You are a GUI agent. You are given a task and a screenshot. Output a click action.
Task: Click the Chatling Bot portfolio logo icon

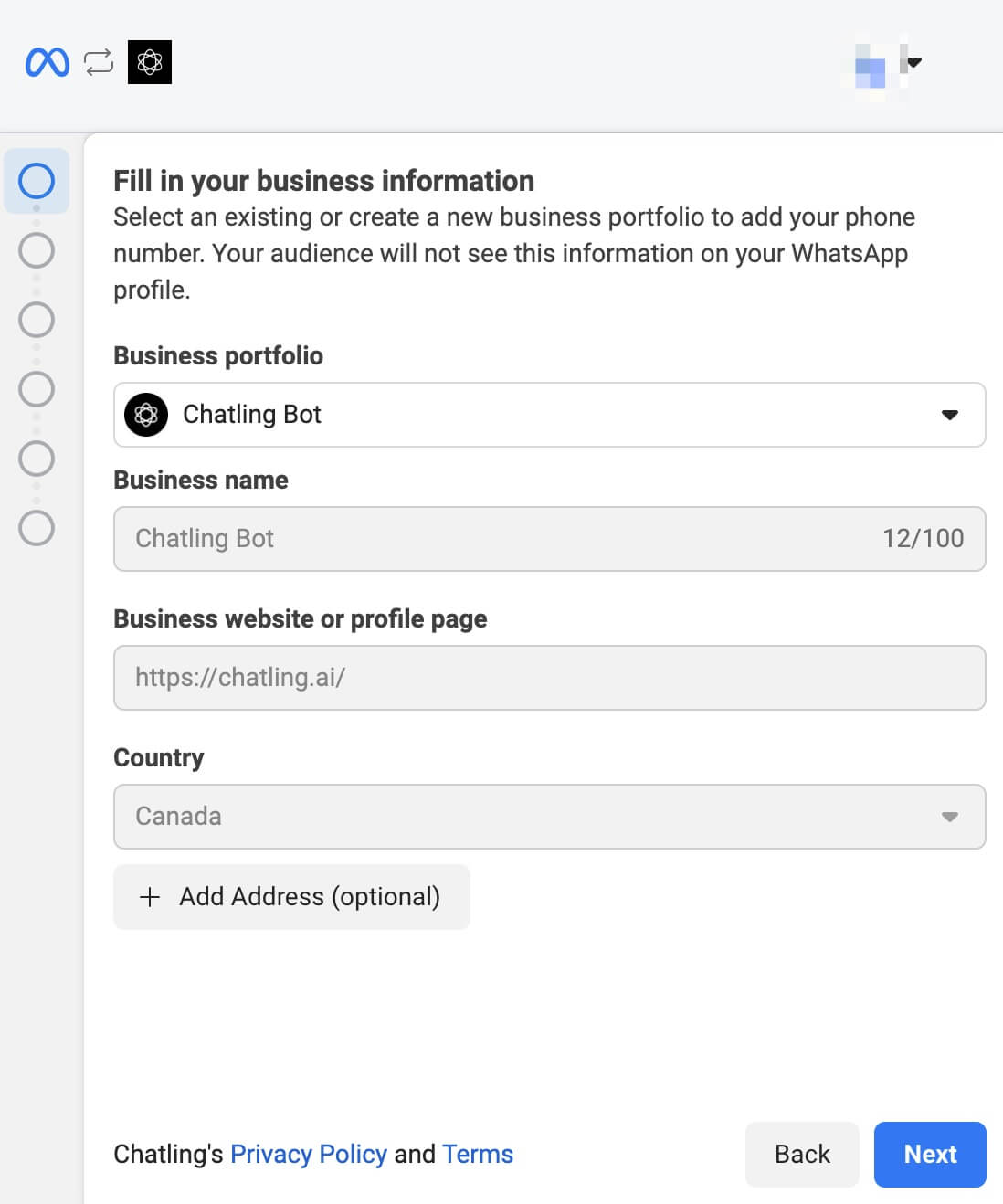(x=146, y=415)
